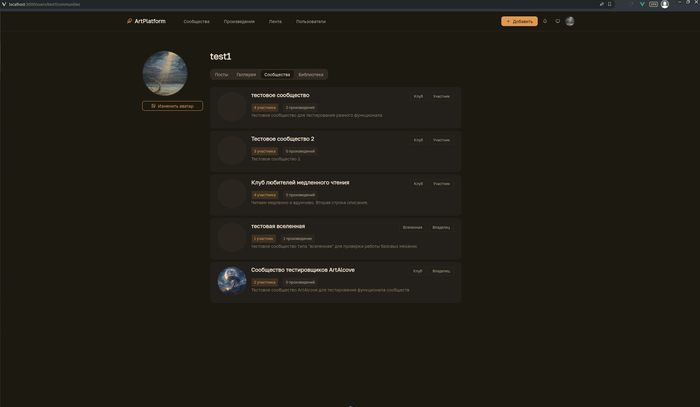The image size is (700, 407).
Task: Open Сообщества in top navigation
Action: point(196,21)
